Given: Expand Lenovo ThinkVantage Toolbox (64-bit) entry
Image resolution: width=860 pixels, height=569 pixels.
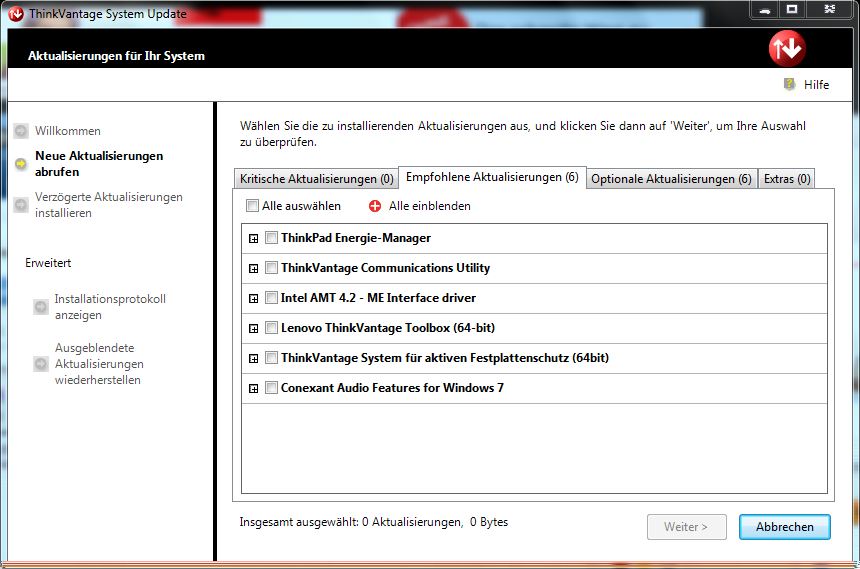Looking at the screenshot, I should point(253,329).
